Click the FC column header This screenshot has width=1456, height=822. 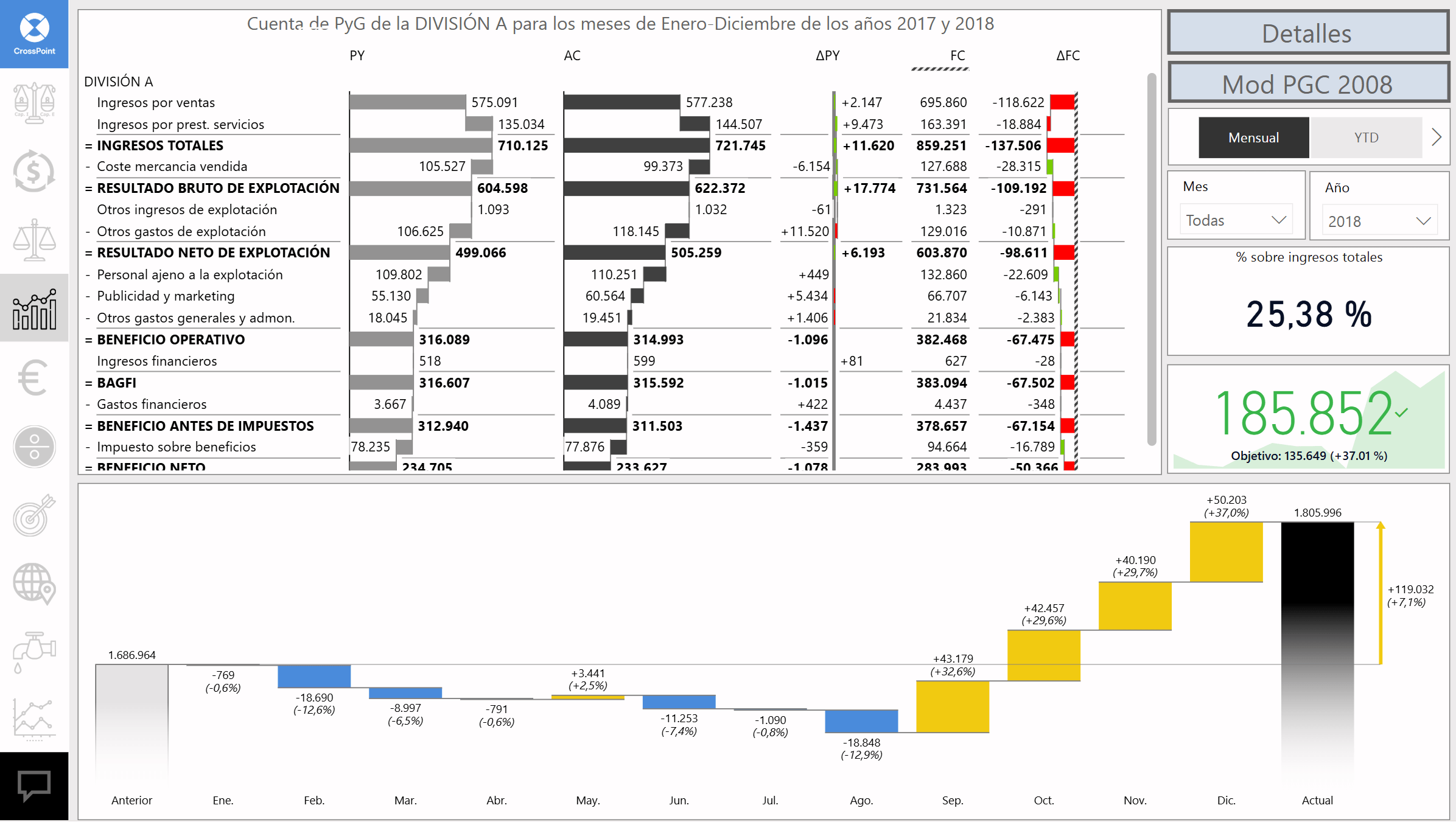(957, 55)
